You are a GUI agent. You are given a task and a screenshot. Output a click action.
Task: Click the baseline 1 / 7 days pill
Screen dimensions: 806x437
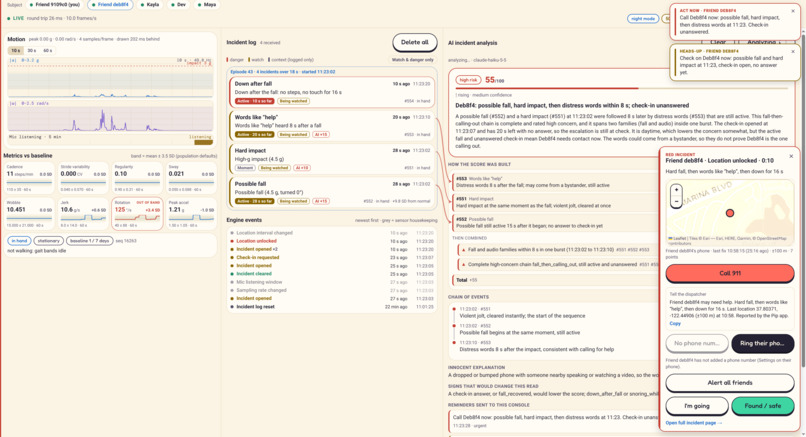89,241
